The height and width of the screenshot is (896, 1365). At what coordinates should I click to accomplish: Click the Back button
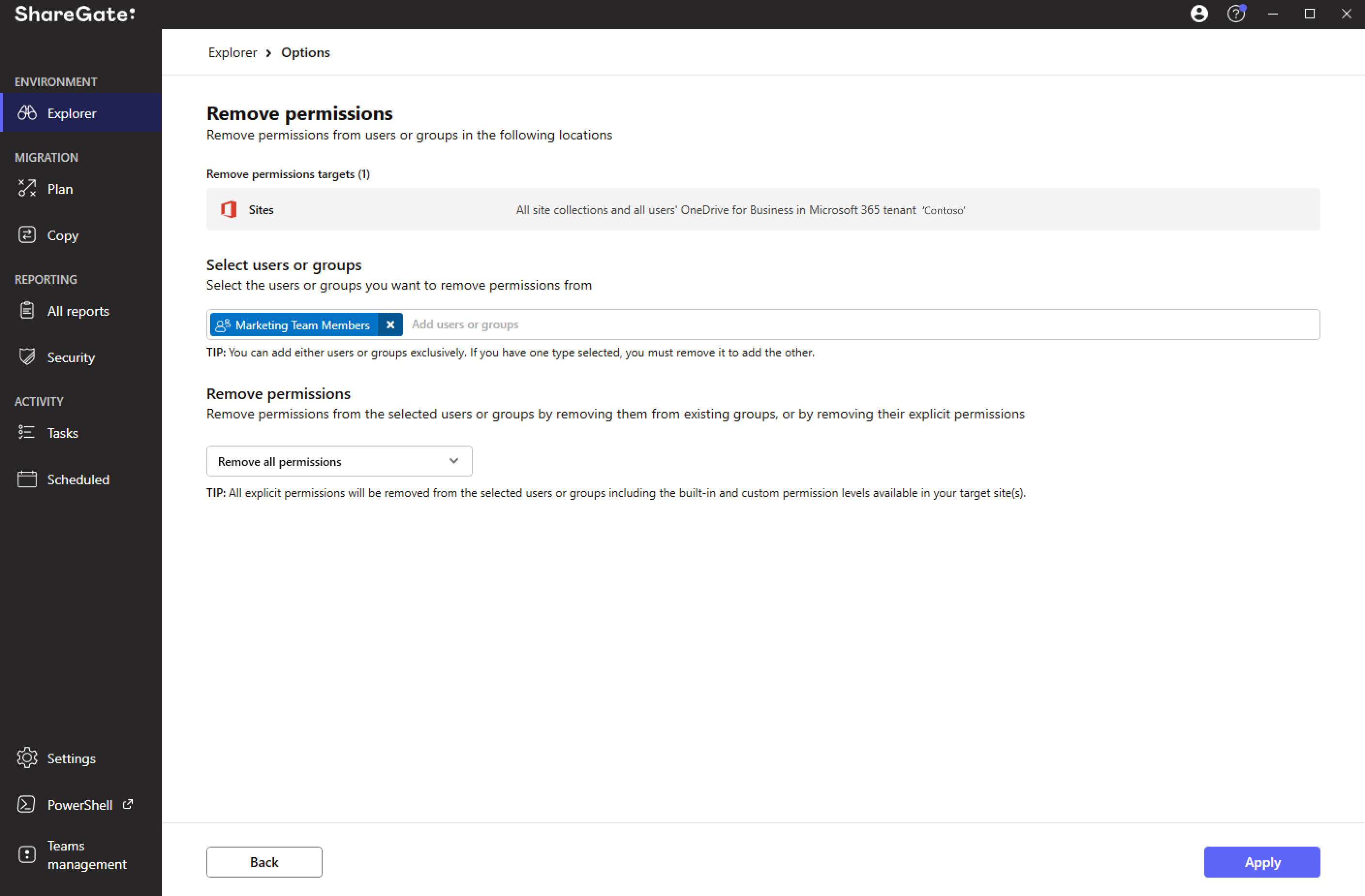pyautogui.click(x=265, y=862)
